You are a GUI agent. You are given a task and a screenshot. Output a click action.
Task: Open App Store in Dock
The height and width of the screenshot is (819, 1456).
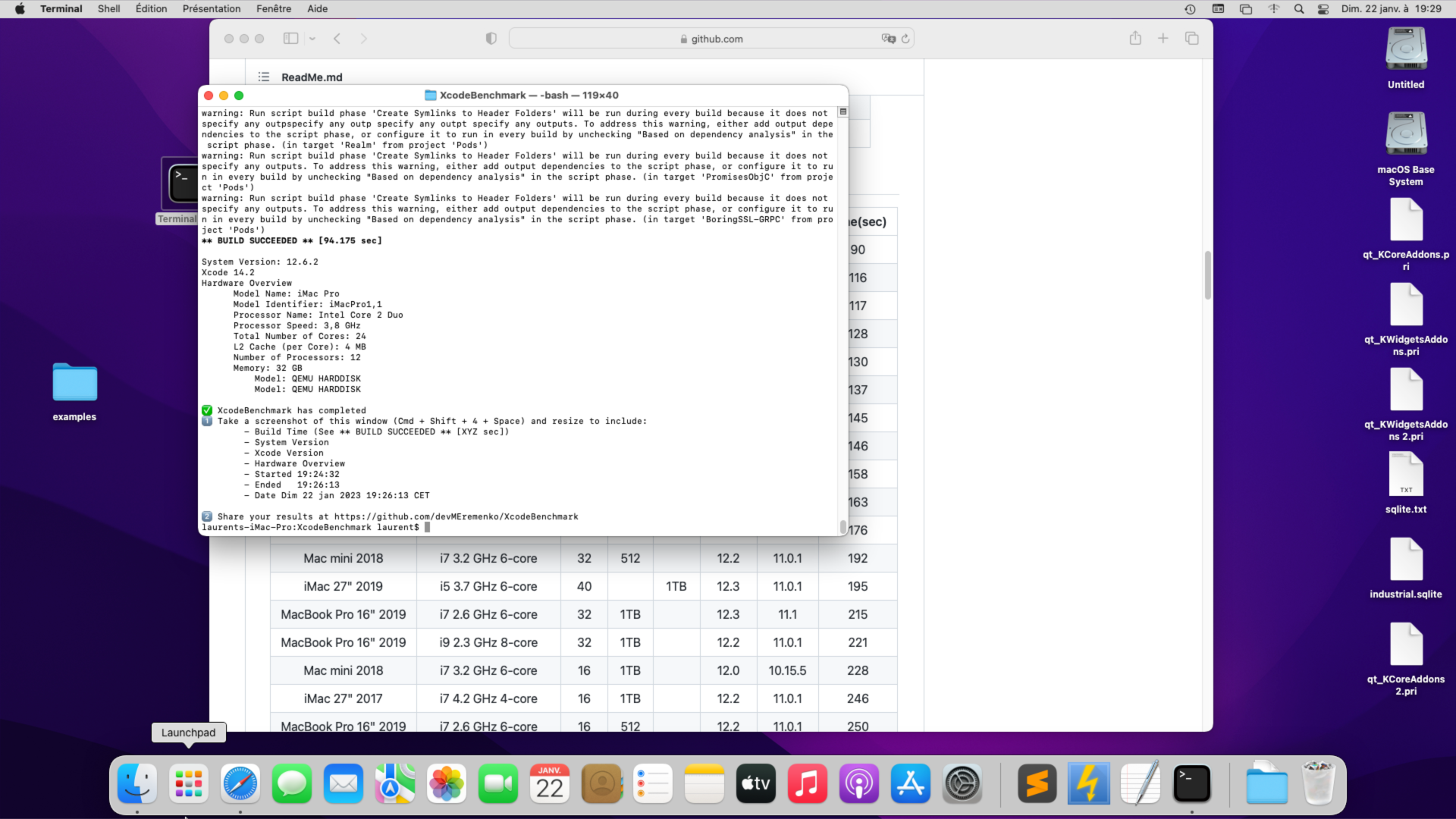pos(911,783)
